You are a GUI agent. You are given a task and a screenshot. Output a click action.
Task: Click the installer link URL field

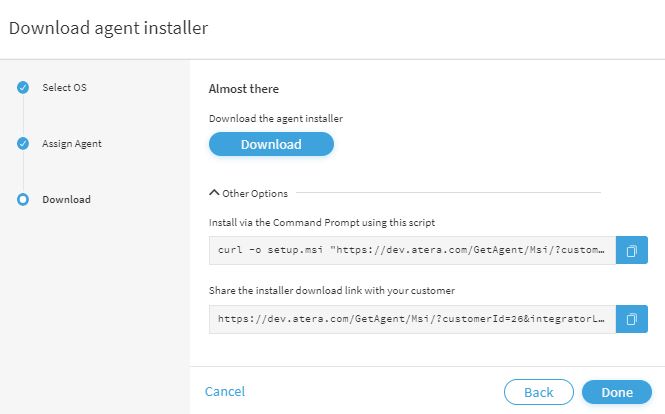[x=412, y=319]
